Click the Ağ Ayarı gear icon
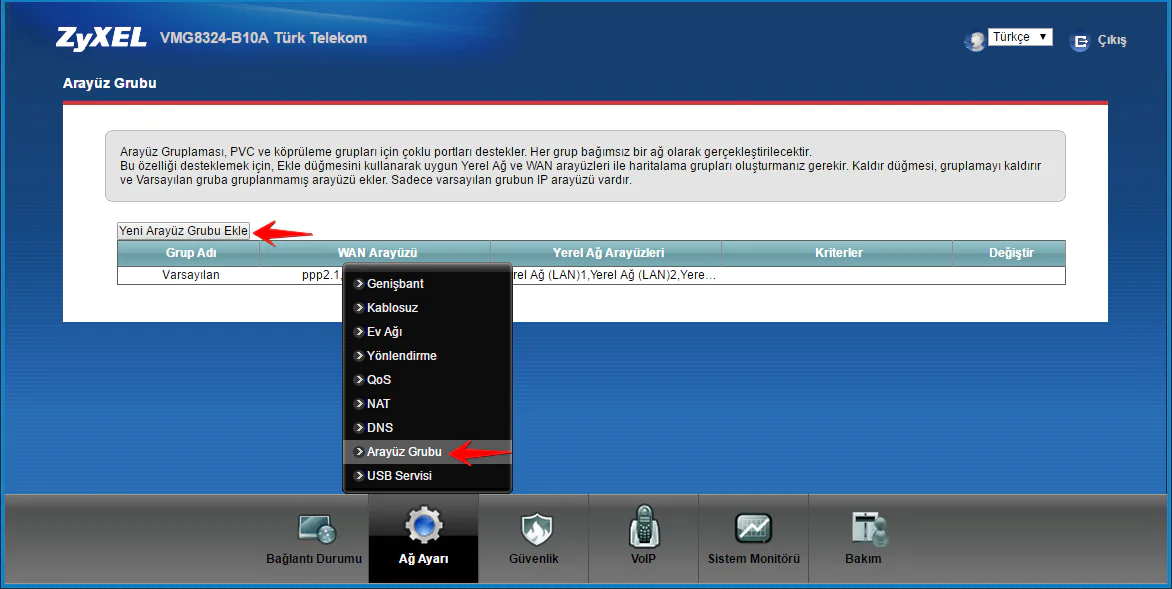The height and width of the screenshot is (589, 1172). (x=423, y=526)
